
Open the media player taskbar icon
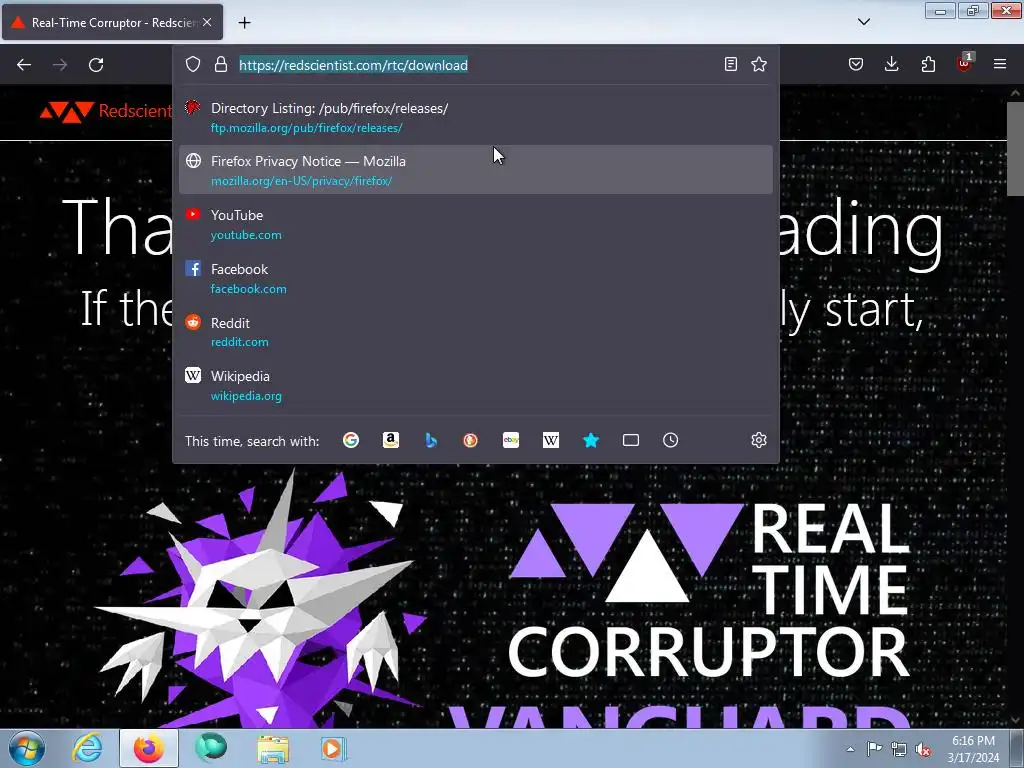pyautogui.click(x=333, y=749)
